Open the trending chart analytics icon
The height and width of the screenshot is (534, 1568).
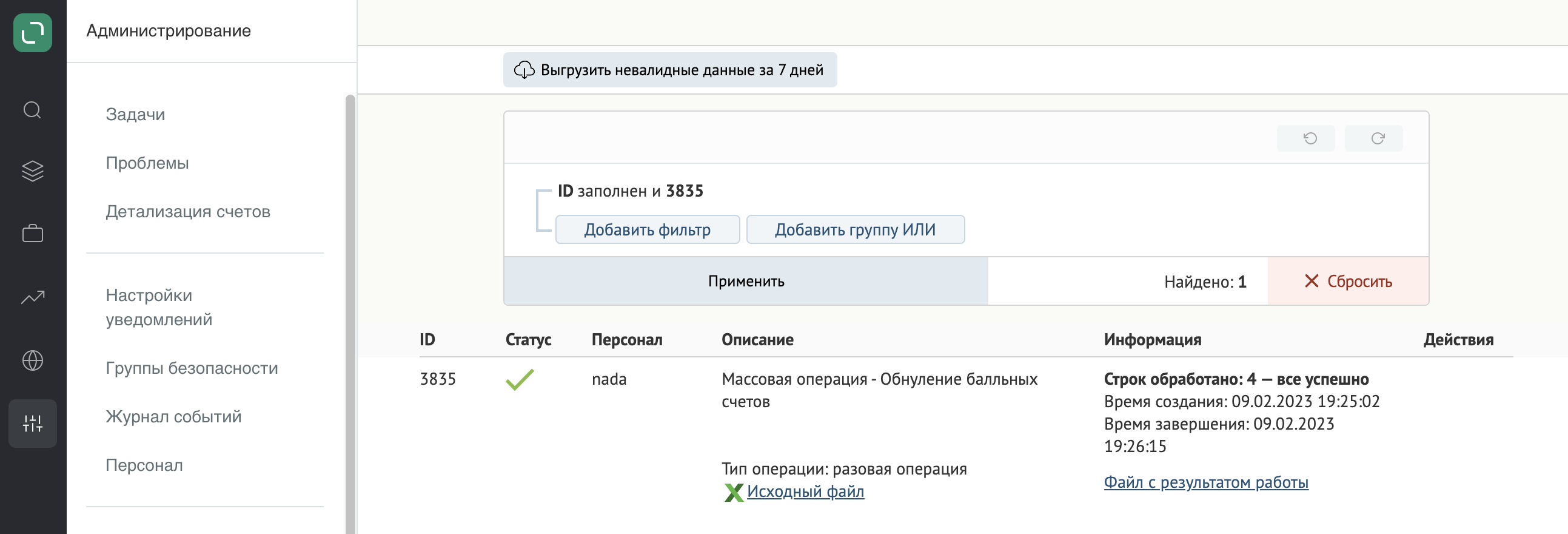coord(32,297)
